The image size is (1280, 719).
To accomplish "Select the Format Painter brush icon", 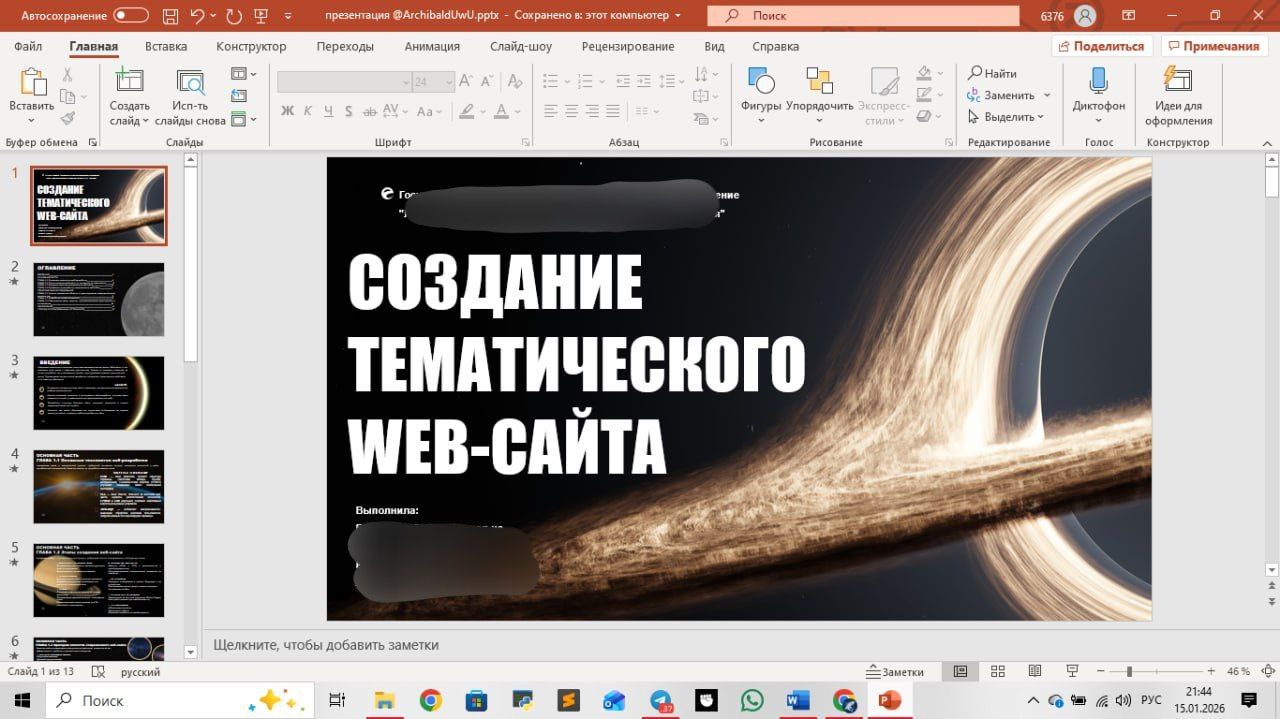I will click(68, 119).
